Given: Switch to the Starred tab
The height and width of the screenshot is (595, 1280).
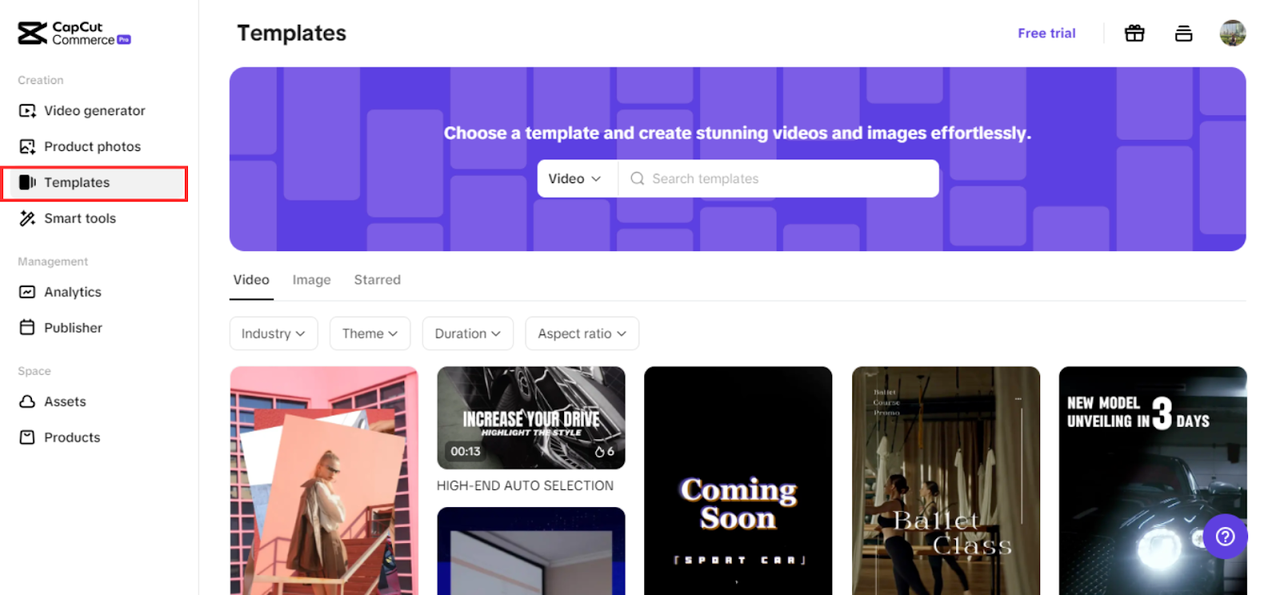Looking at the screenshot, I should [377, 280].
